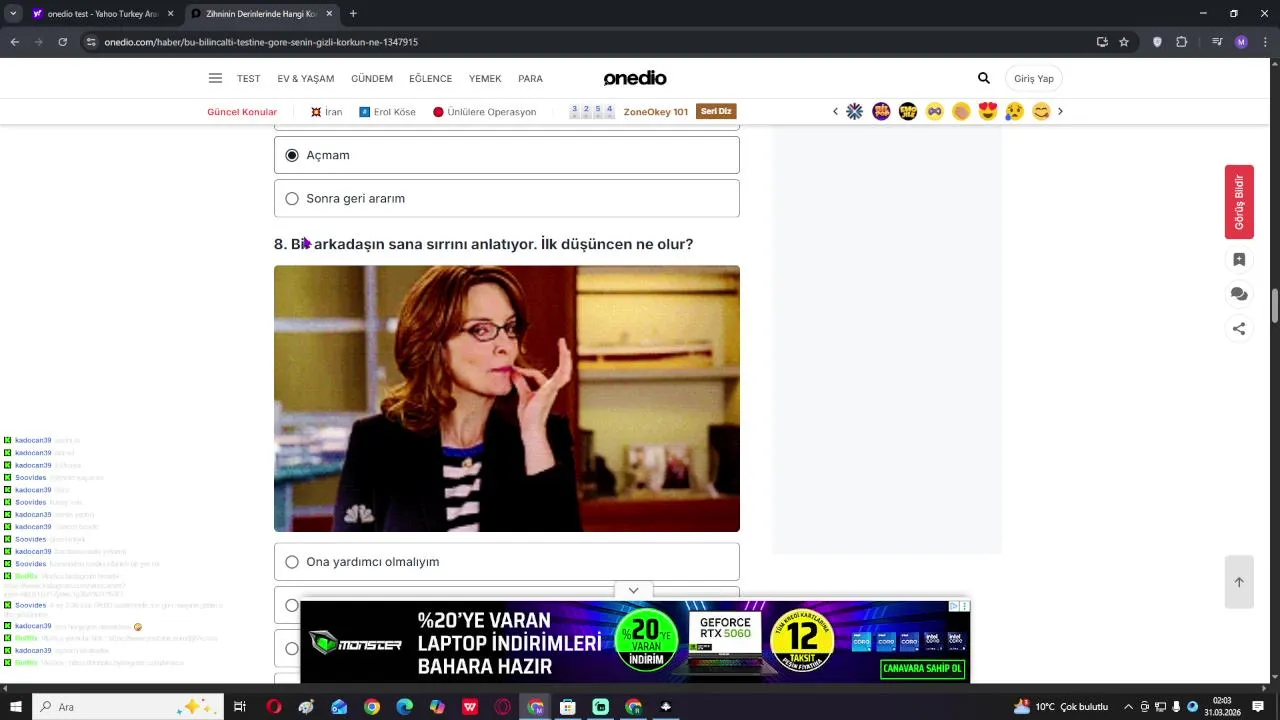Viewport: 1280px width, 720px height.
Task: Click the heart-eyes emoji reaction icon
Action: [988, 111]
